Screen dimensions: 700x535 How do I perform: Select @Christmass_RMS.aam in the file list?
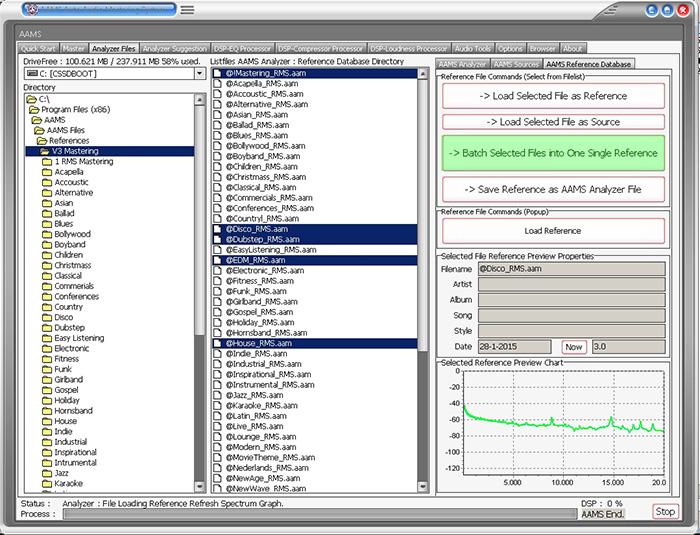pyautogui.click(x=315, y=177)
